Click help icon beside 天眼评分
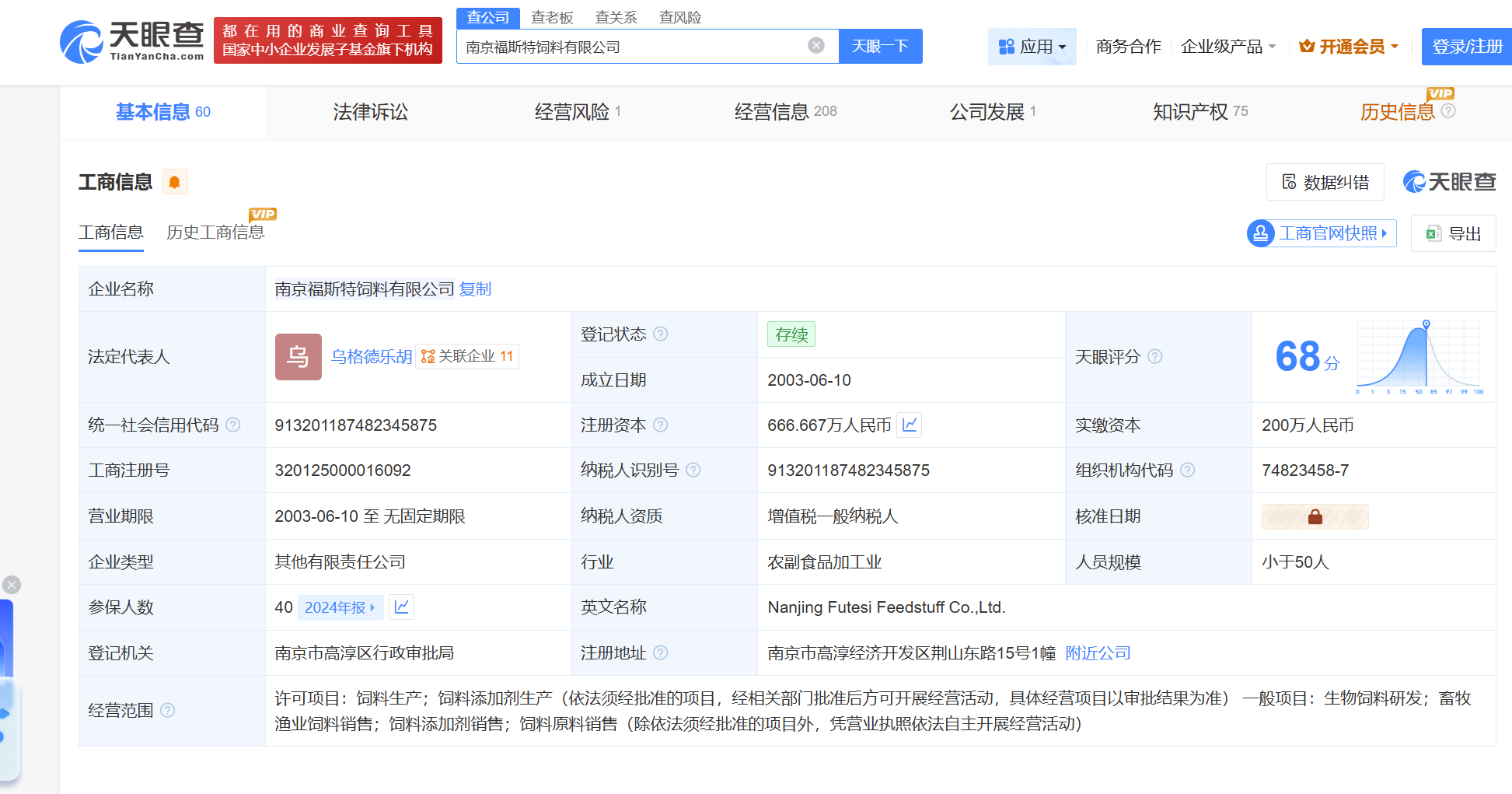 click(1154, 357)
